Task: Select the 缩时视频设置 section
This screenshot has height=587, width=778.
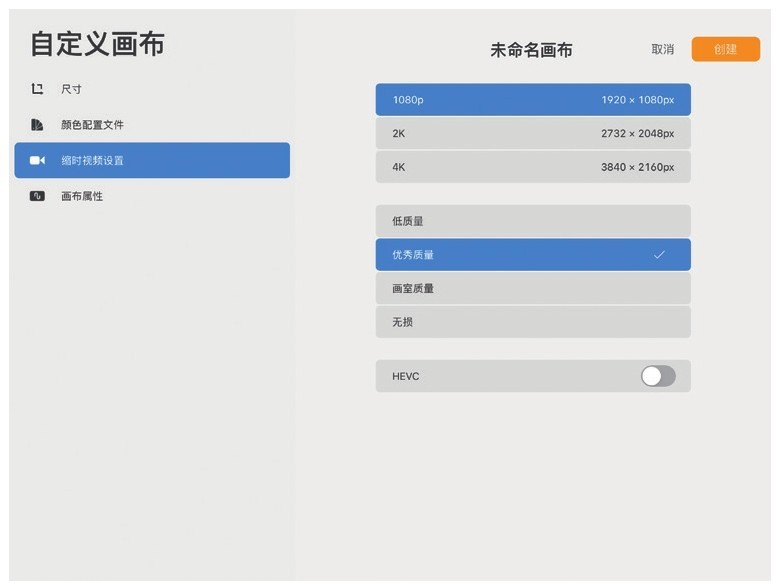Action: click(x=152, y=160)
